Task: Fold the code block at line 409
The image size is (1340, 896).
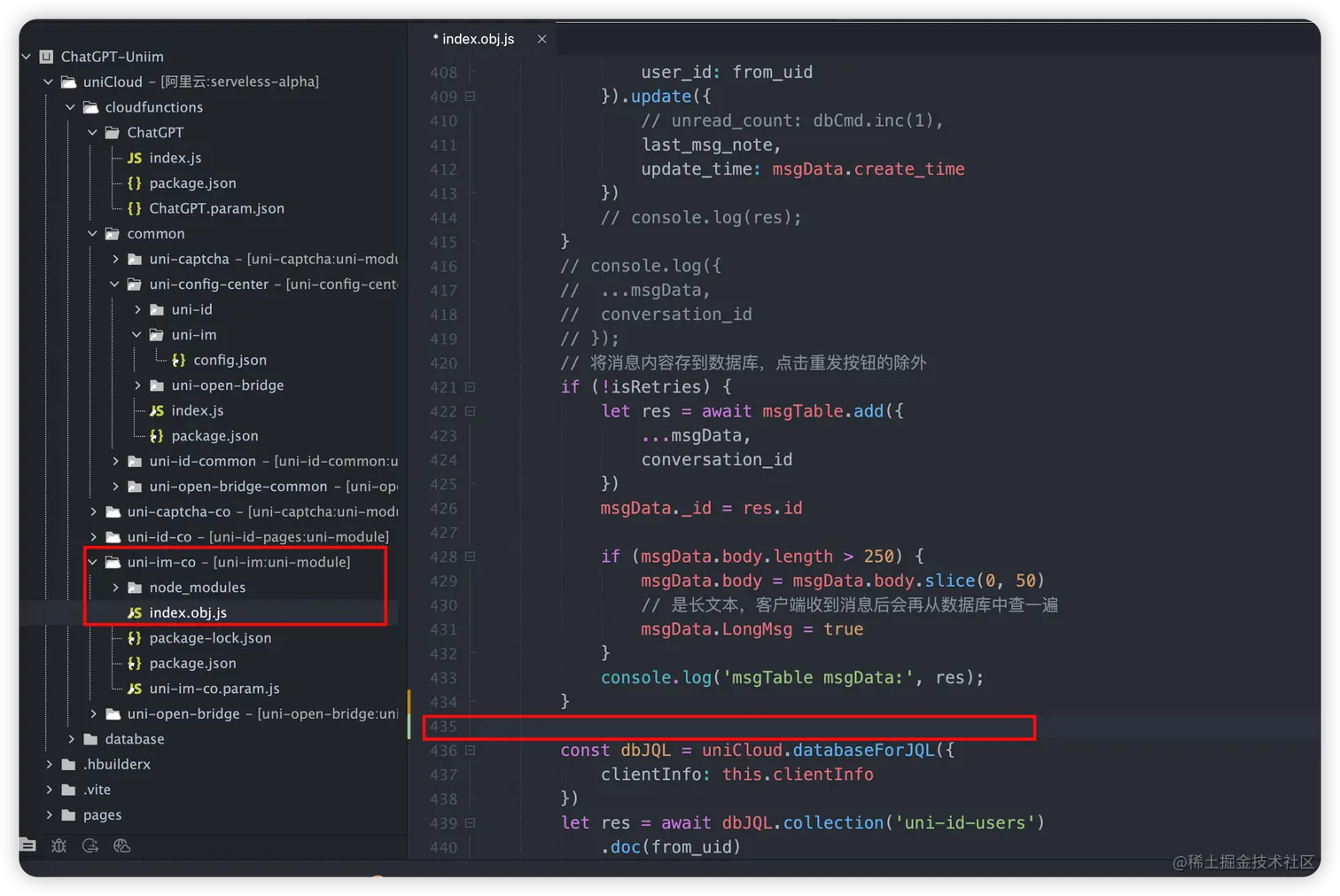Action: pyautogui.click(x=470, y=96)
